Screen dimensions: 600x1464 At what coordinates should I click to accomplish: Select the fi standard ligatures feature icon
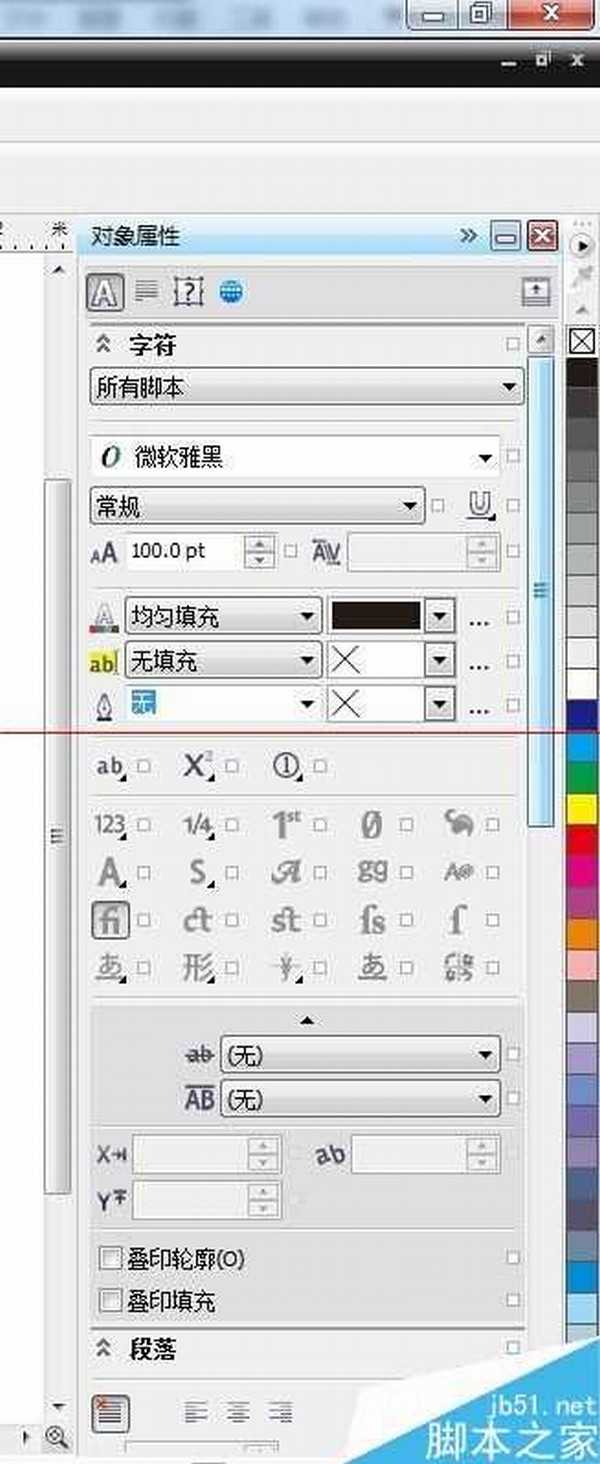110,920
